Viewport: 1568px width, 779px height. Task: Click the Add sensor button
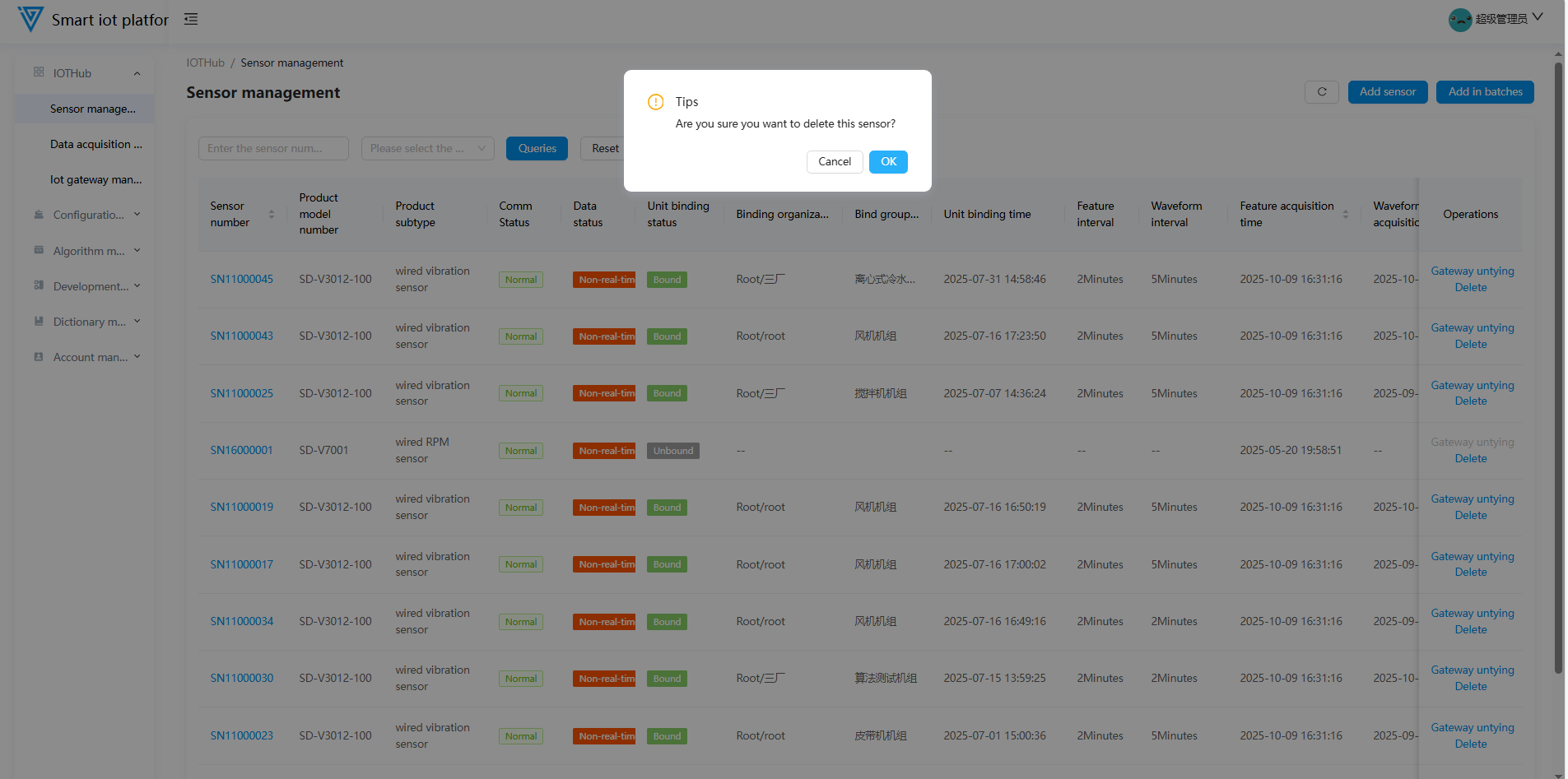pyautogui.click(x=1388, y=92)
